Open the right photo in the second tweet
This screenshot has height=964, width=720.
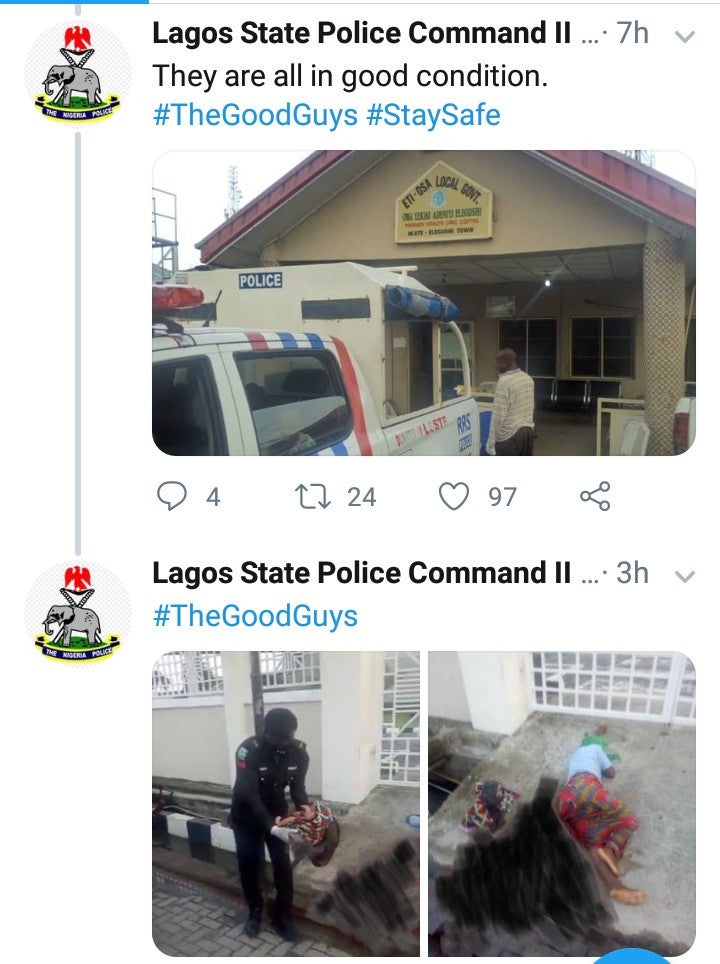click(561, 803)
